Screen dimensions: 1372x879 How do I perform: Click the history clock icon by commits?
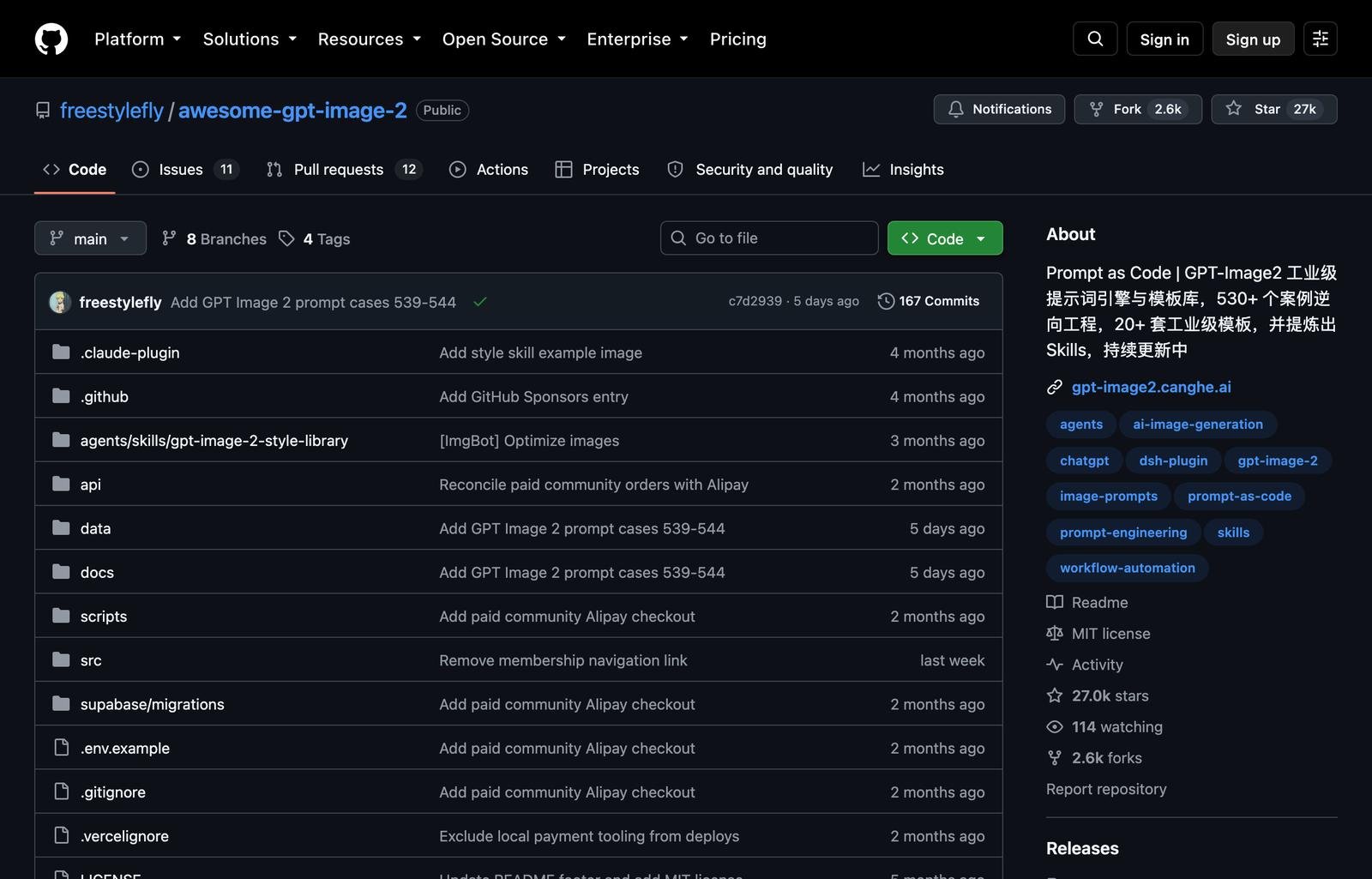coord(886,301)
